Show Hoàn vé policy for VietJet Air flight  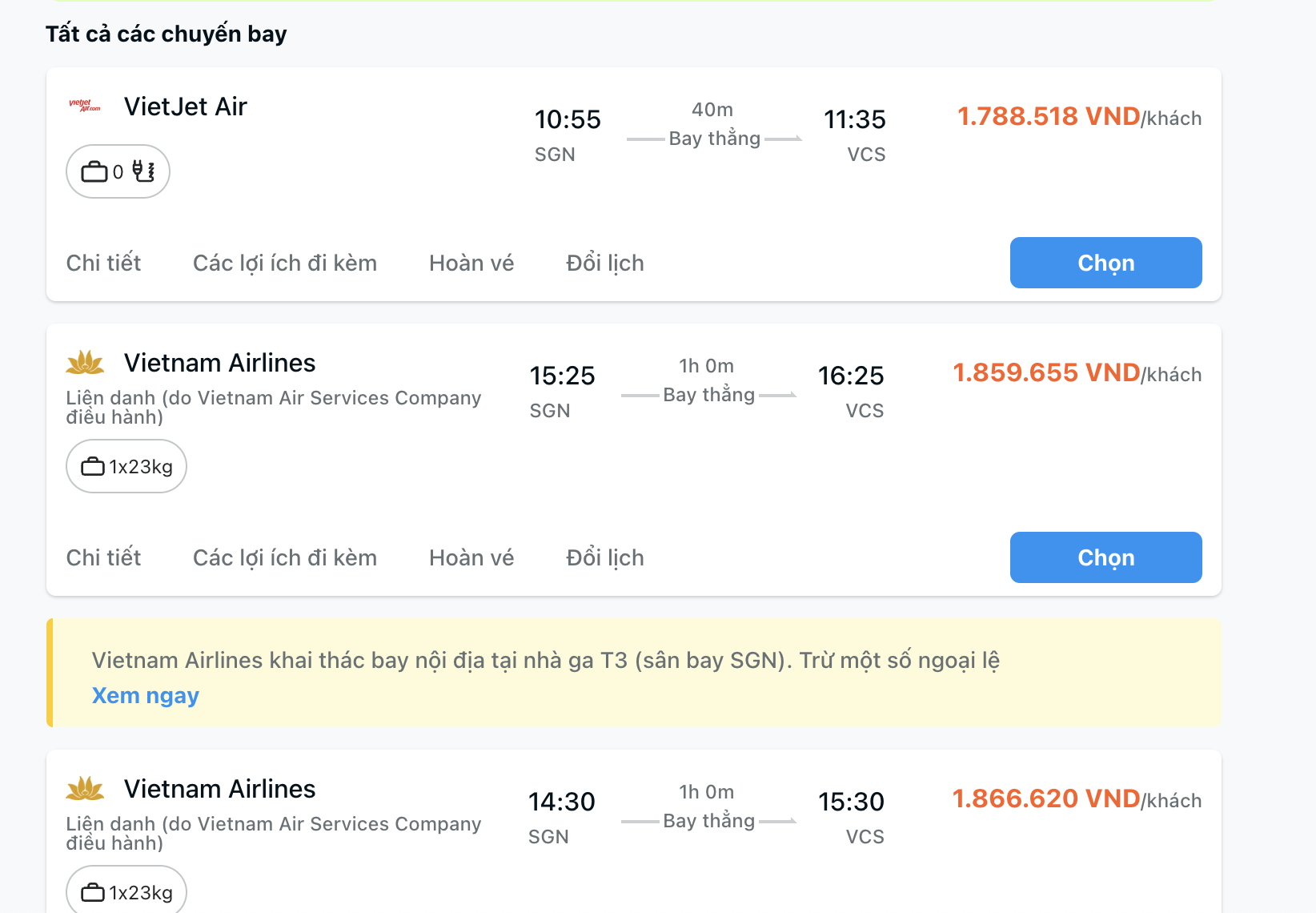[x=471, y=263]
